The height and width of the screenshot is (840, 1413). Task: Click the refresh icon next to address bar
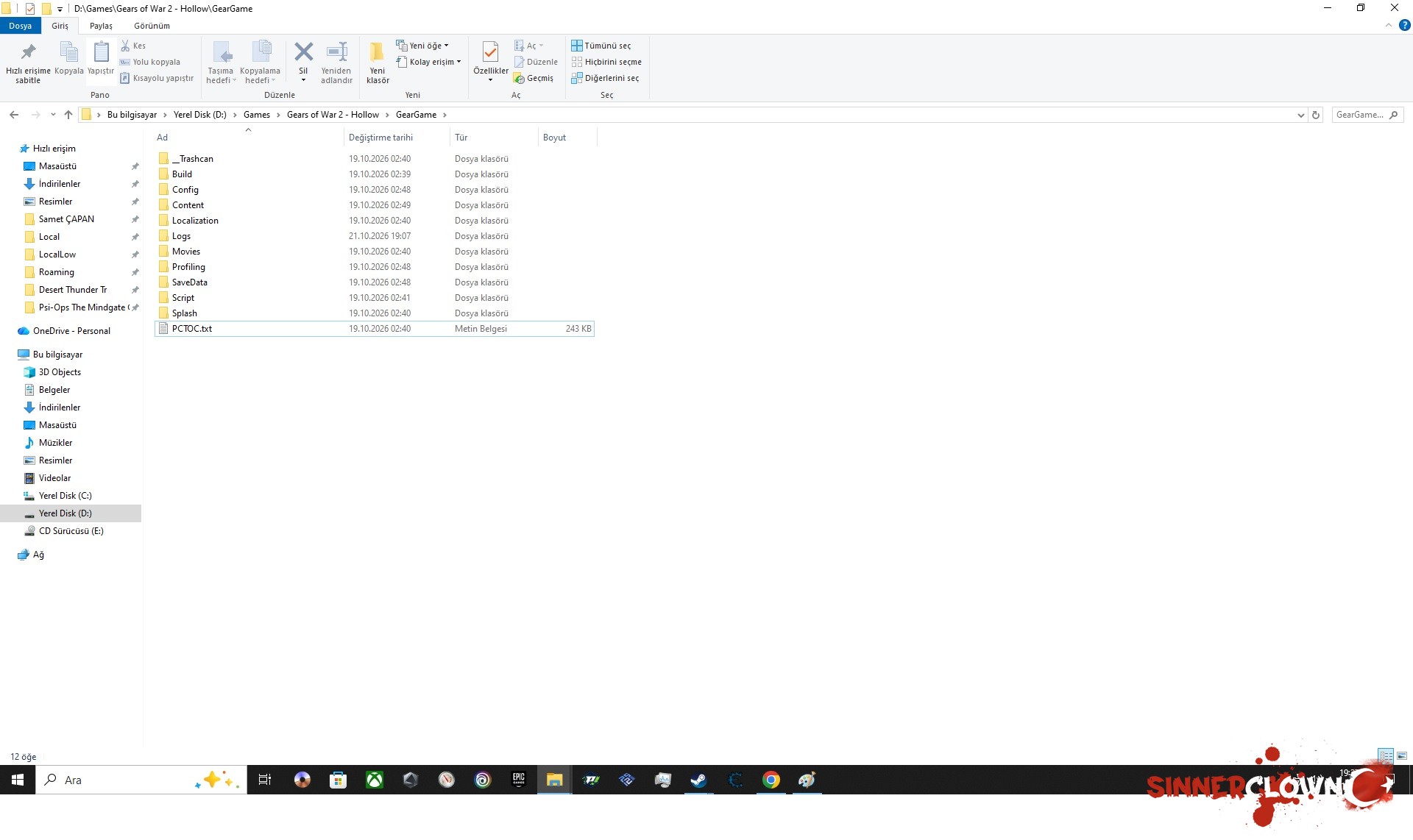click(1316, 115)
